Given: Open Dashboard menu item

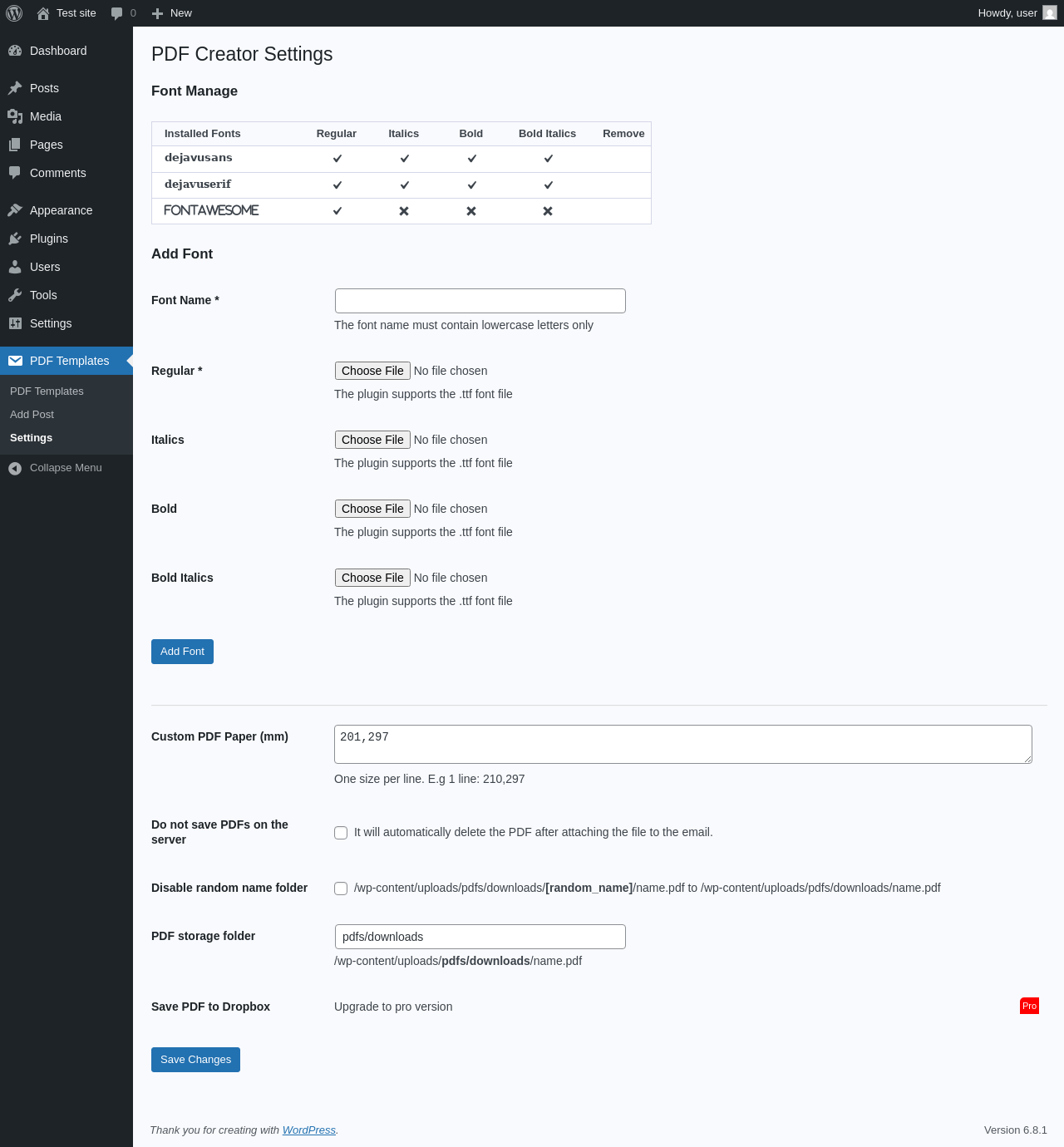Looking at the screenshot, I should [x=66, y=51].
